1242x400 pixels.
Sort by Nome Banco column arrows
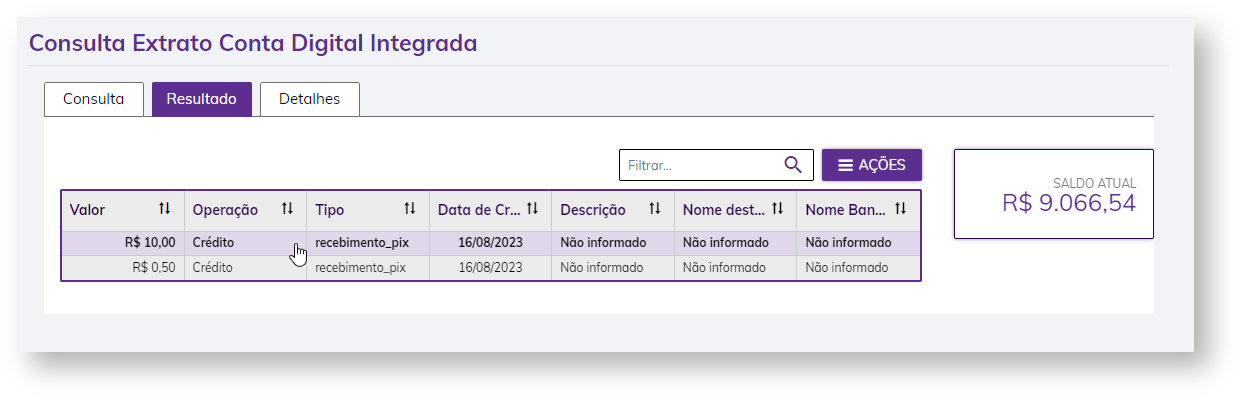coord(901,209)
